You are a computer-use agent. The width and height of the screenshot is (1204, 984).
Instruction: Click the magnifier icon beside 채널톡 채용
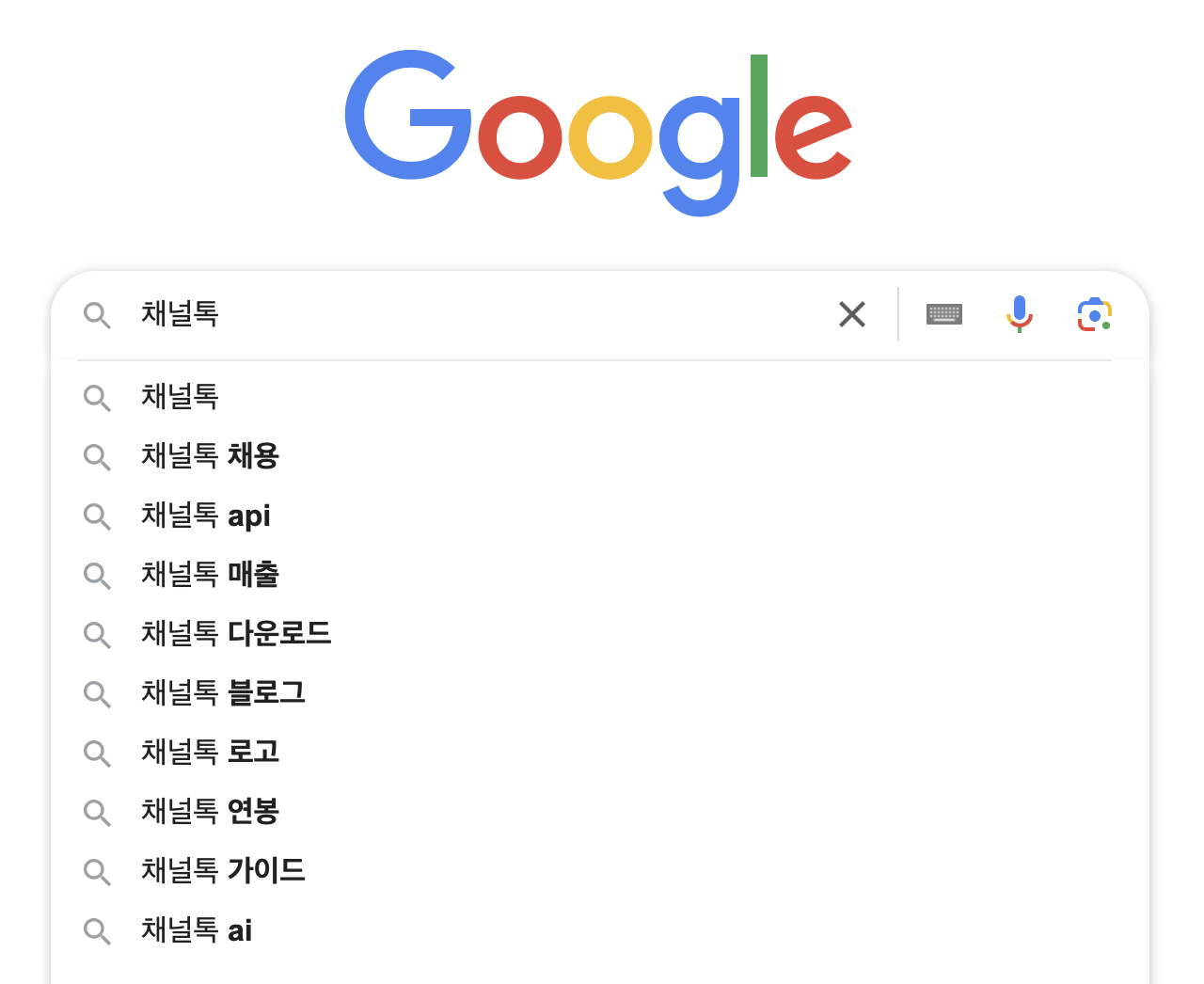pyautogui.click(x=97, y=457)
